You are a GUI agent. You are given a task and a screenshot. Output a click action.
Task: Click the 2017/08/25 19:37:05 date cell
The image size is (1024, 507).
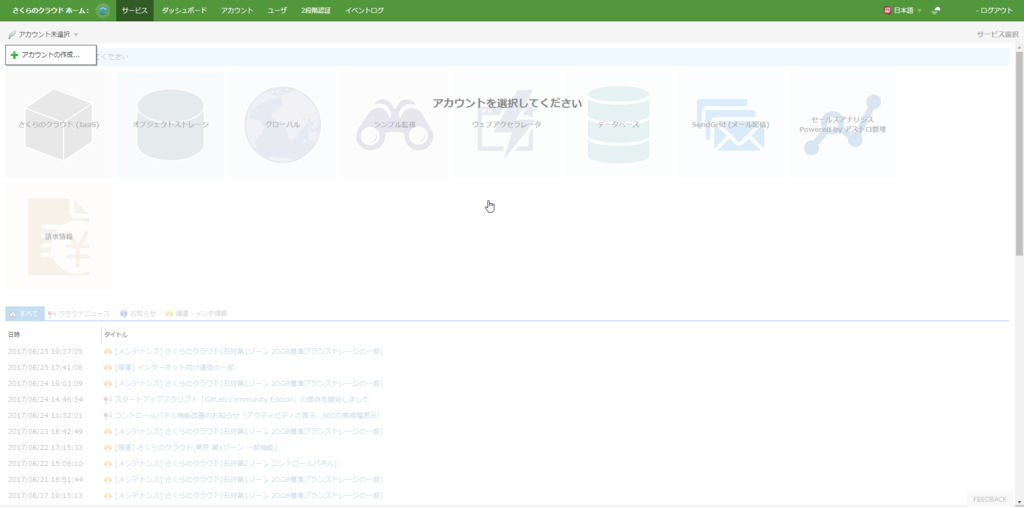(45, 352)
